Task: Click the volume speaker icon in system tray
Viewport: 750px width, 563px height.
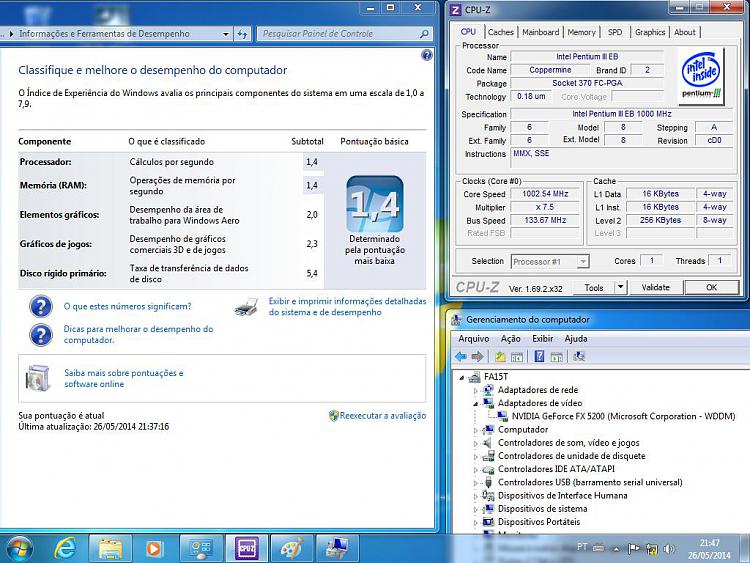Action: (669, 549)
